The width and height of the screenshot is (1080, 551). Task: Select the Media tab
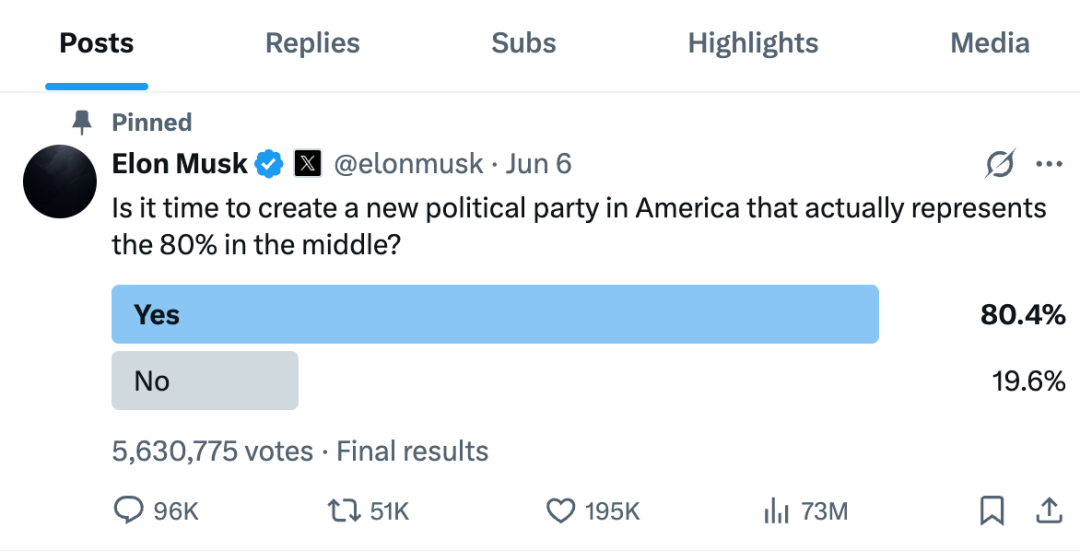(989, 44)
